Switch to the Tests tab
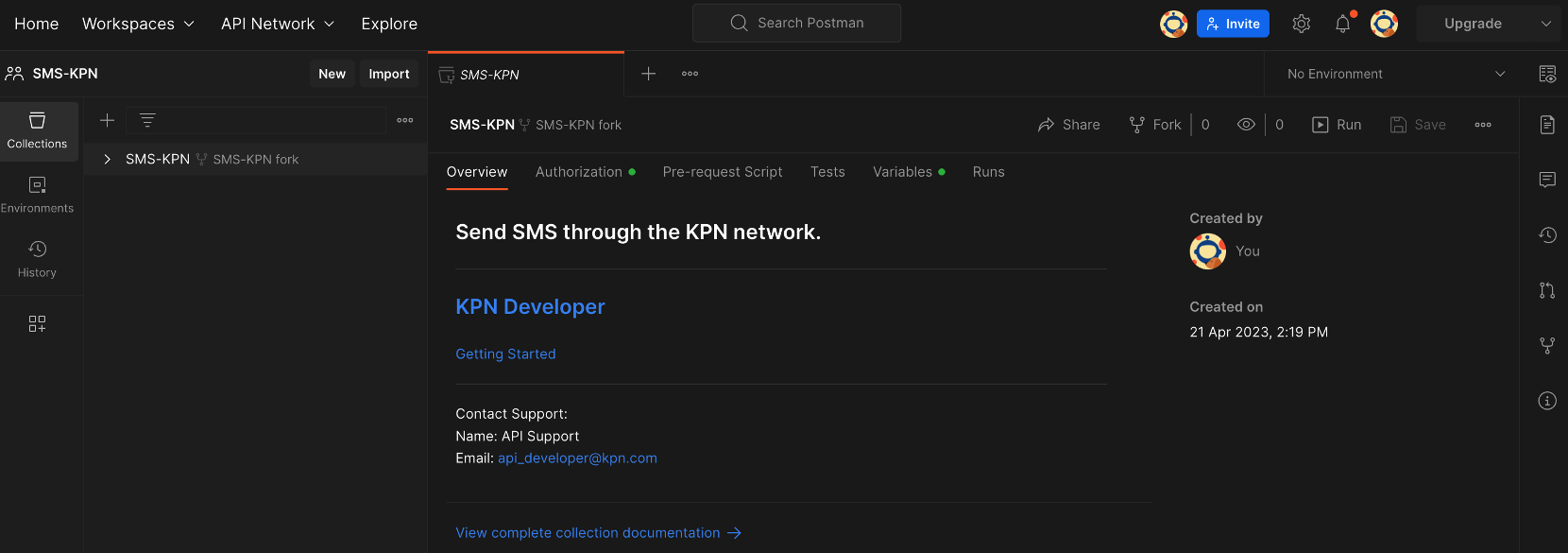Viewport: 1568px width, 553px height. tap(827, 172)
